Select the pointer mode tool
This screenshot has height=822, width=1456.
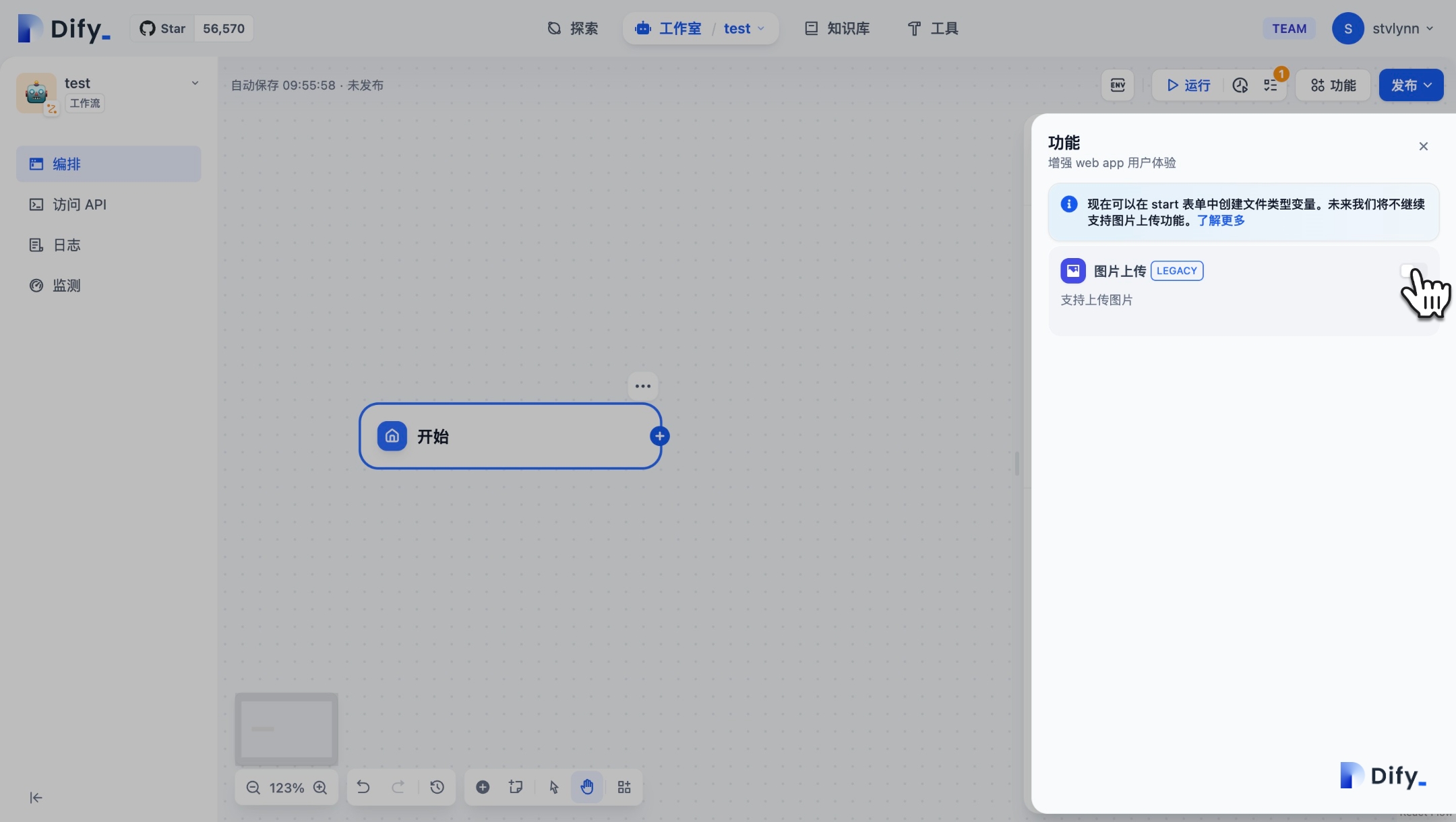[x=553, y=787]
